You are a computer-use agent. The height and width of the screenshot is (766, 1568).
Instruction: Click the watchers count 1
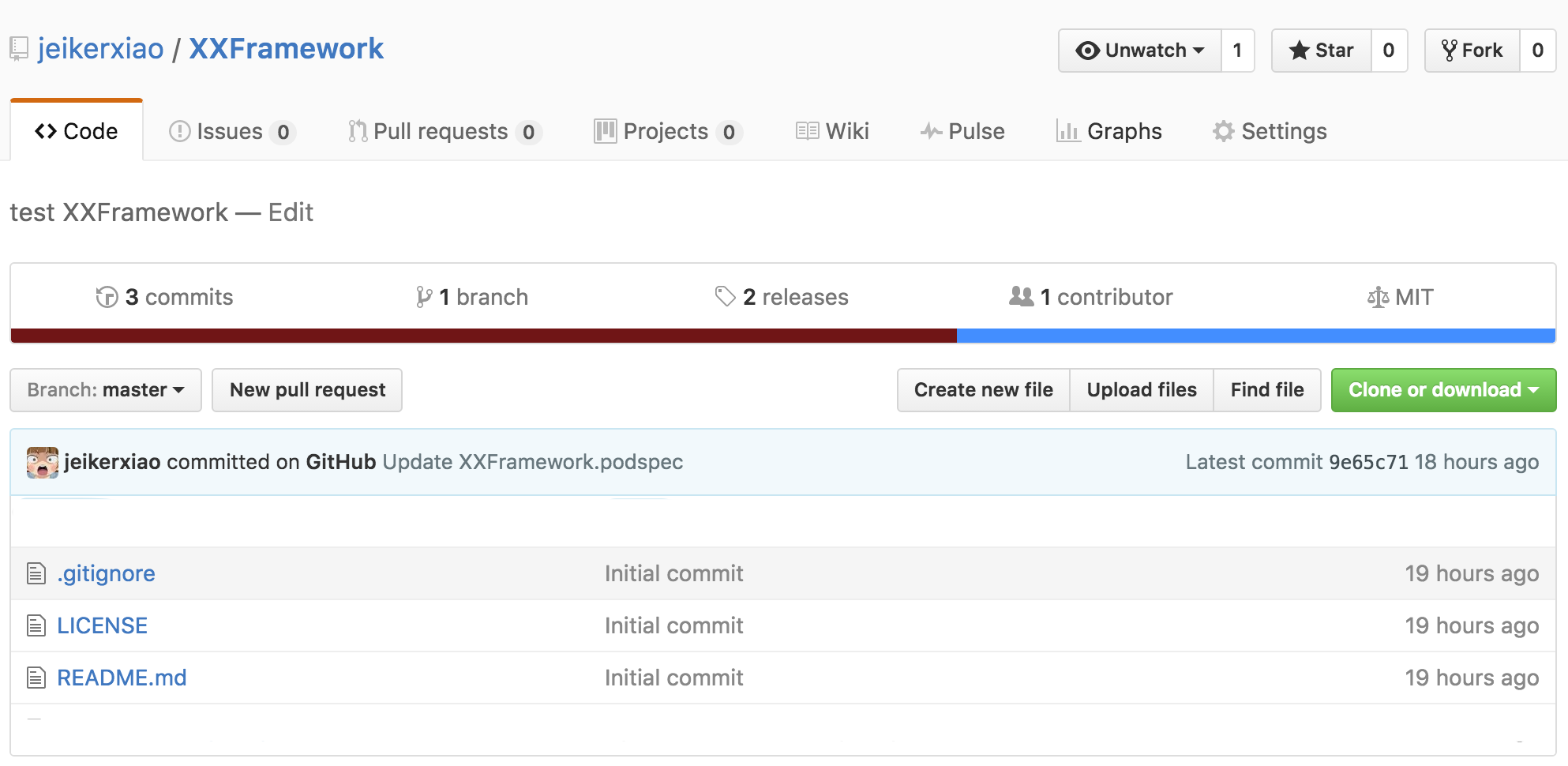point(1238,51)
